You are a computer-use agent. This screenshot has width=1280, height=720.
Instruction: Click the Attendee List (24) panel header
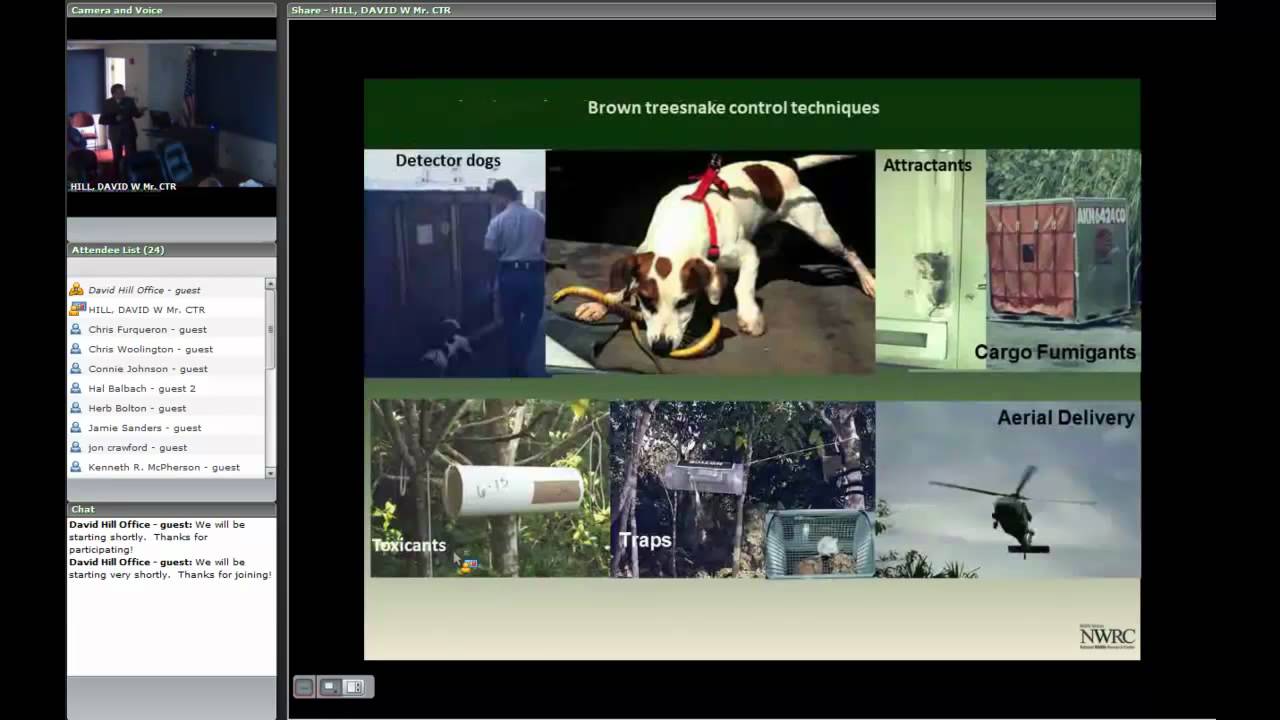(x=171, y=250)
